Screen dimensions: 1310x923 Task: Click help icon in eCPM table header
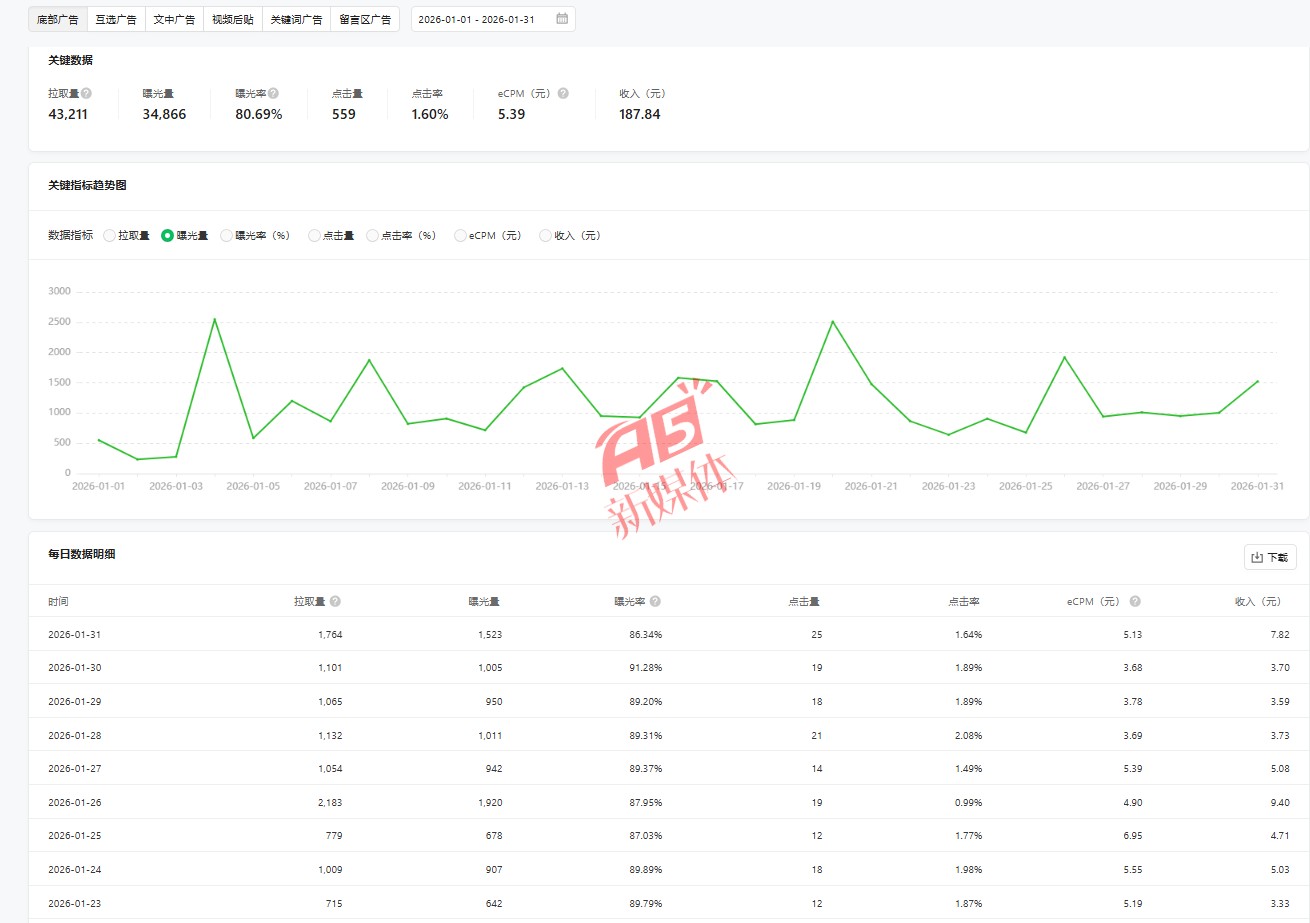1135,602
